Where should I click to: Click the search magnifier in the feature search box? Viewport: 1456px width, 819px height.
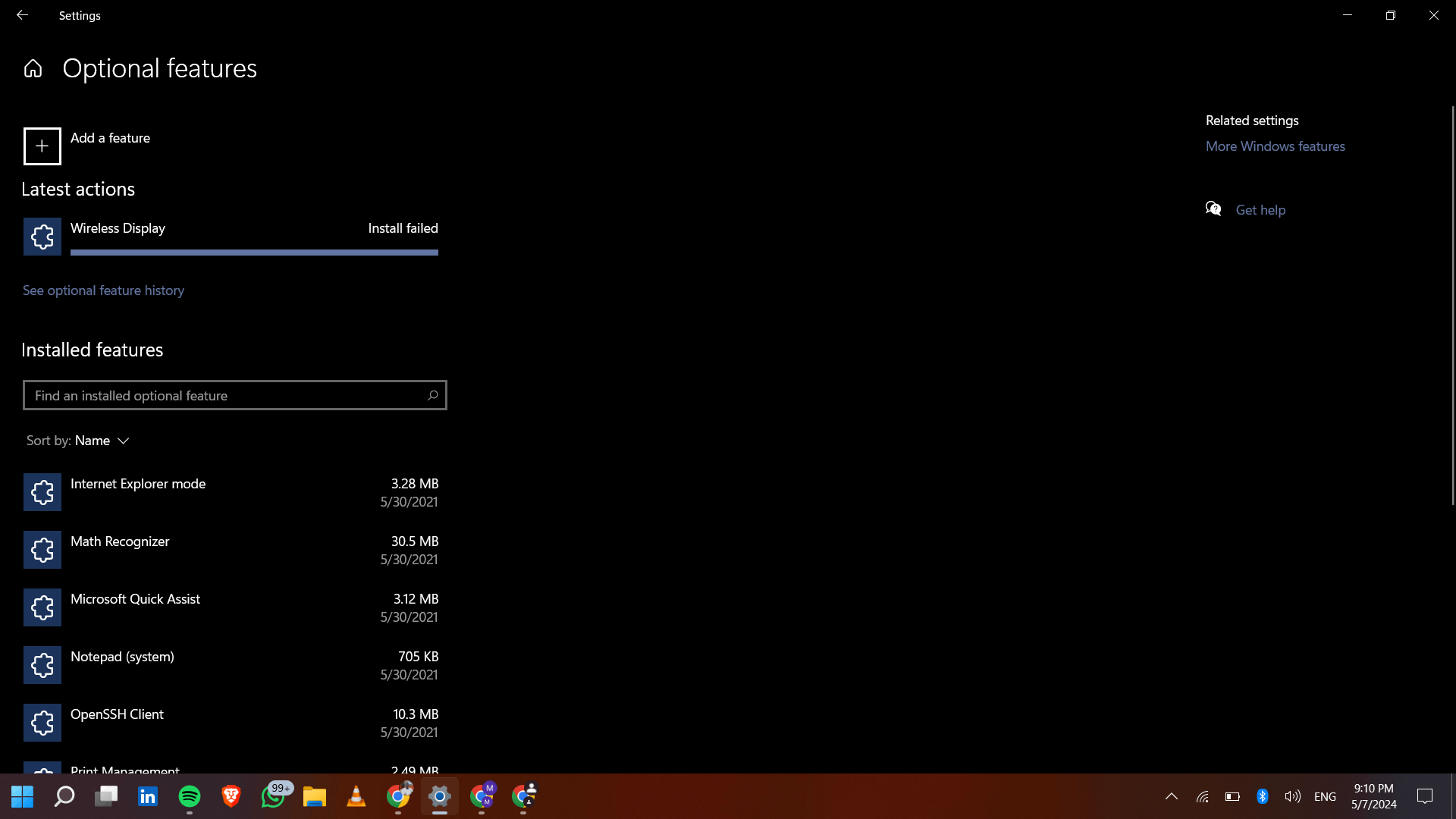pos(432,395)
